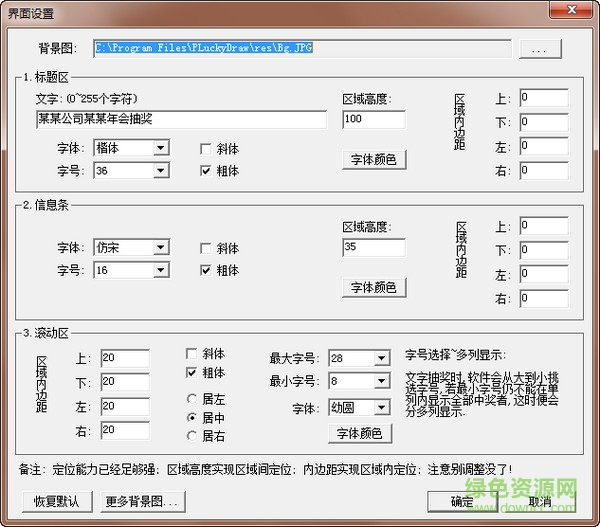Open the 幼圆 font dropdown in 滚动区

pyautogui.click(x=380, y=408)
